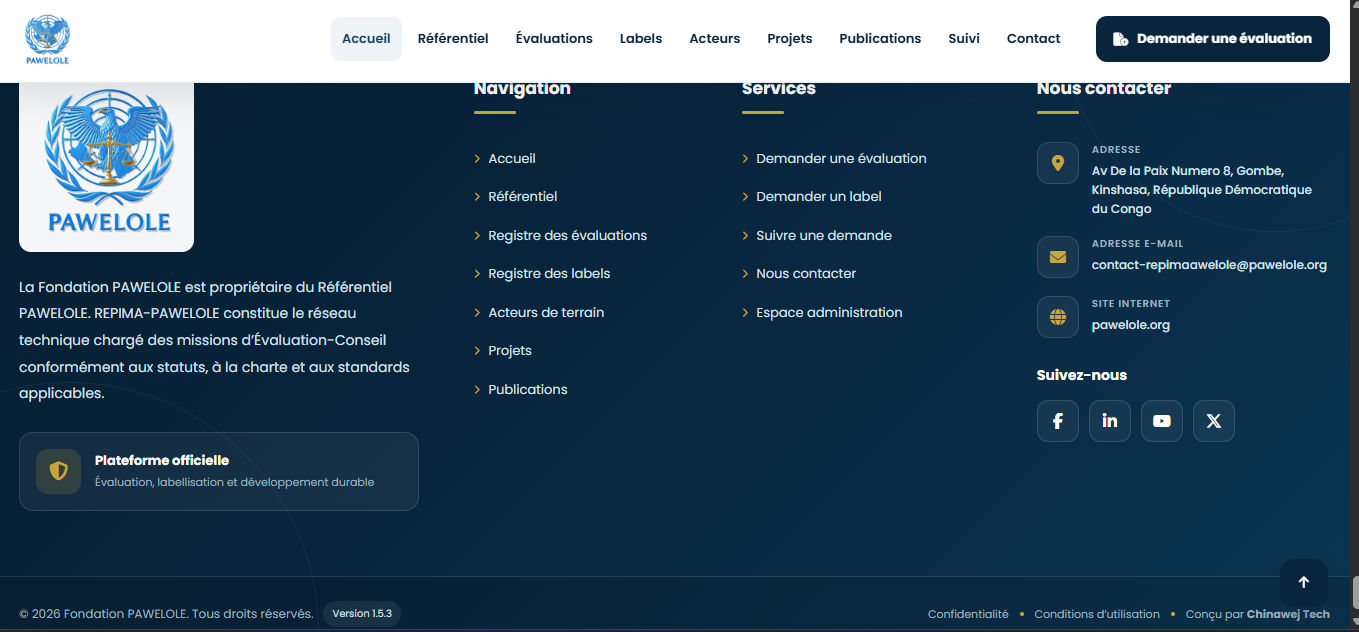Viewport: 1359px width, 632px height.
Task: Click the copyright Fondation PAWELOLE text
Action: (x=166, y=614)
